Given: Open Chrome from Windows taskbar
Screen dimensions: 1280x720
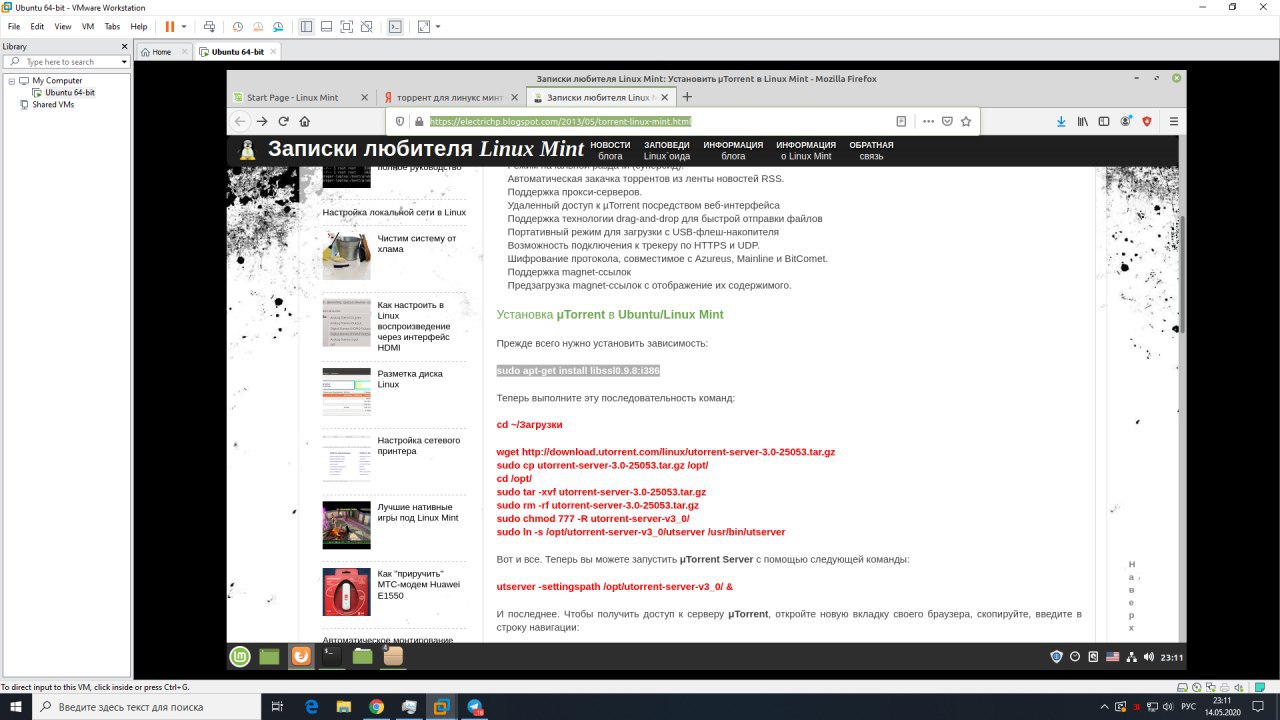Looking at the screenshot, I should pos(376,706).
